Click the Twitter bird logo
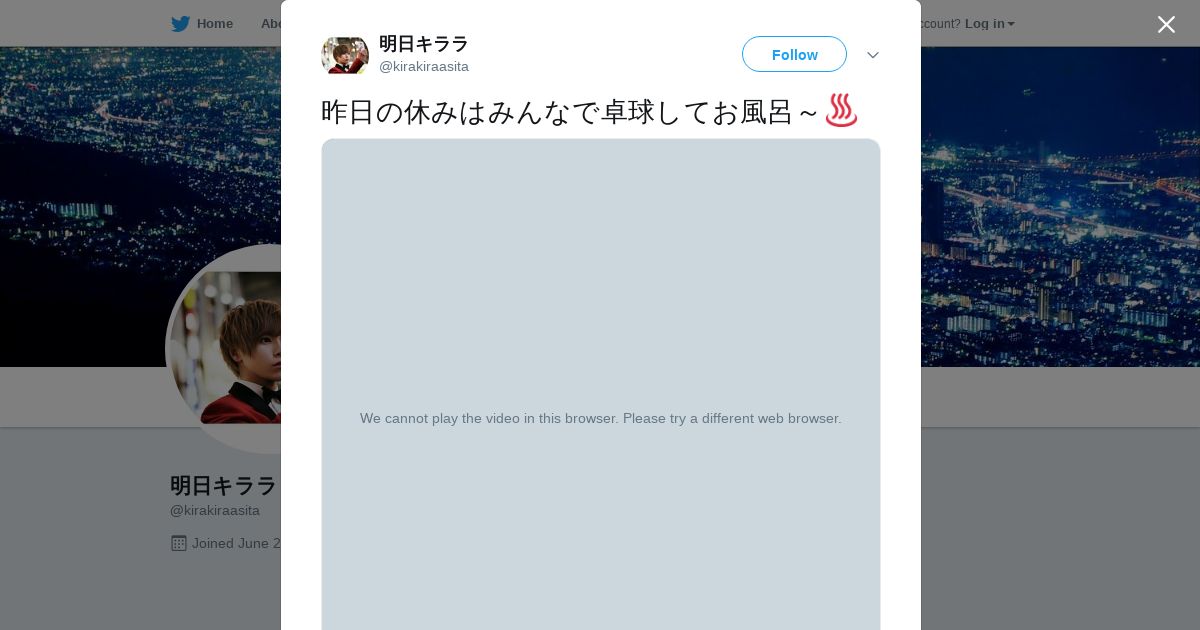This screenshot has width=1200, height=630. (x=180, y=24)
